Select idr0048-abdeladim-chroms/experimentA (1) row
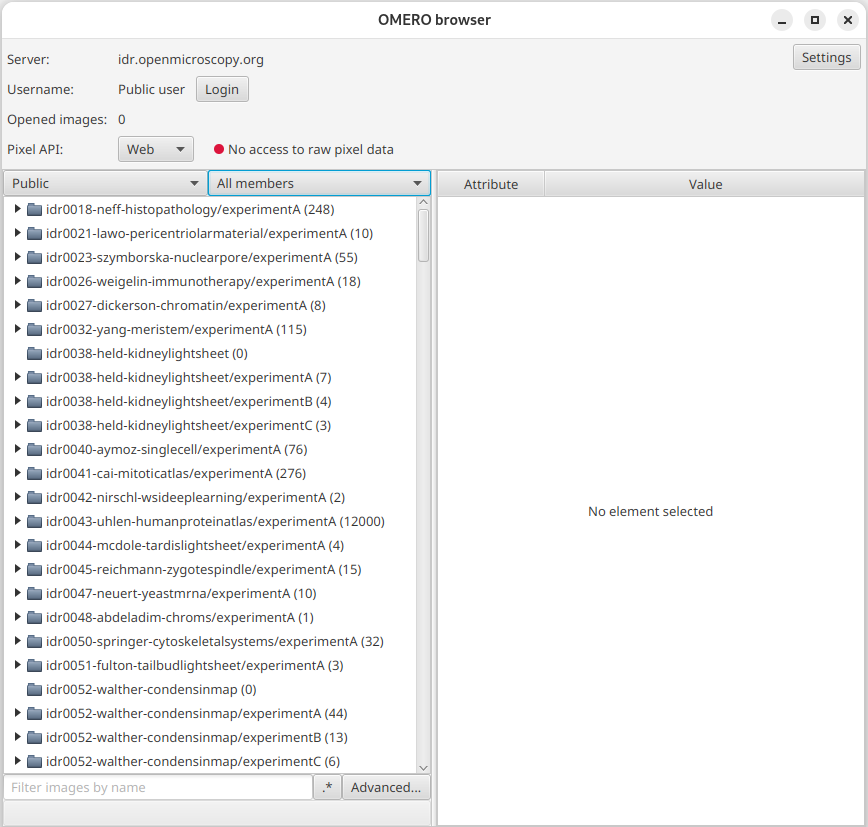This screenshot has width=868, height=827. coord(210,618)
